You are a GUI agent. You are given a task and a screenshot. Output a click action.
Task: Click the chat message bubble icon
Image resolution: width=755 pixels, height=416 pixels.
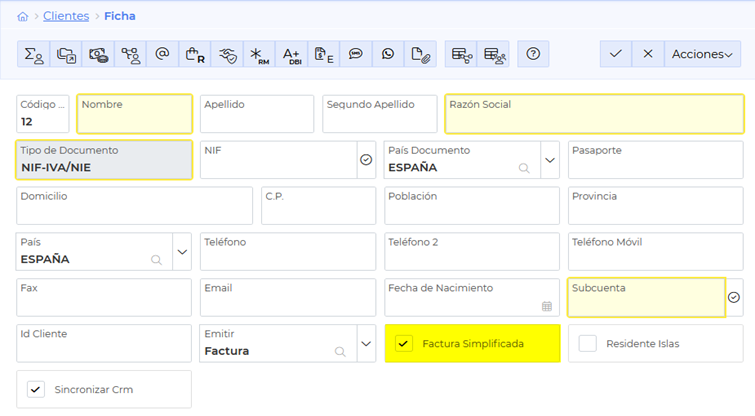pos(356,54)
